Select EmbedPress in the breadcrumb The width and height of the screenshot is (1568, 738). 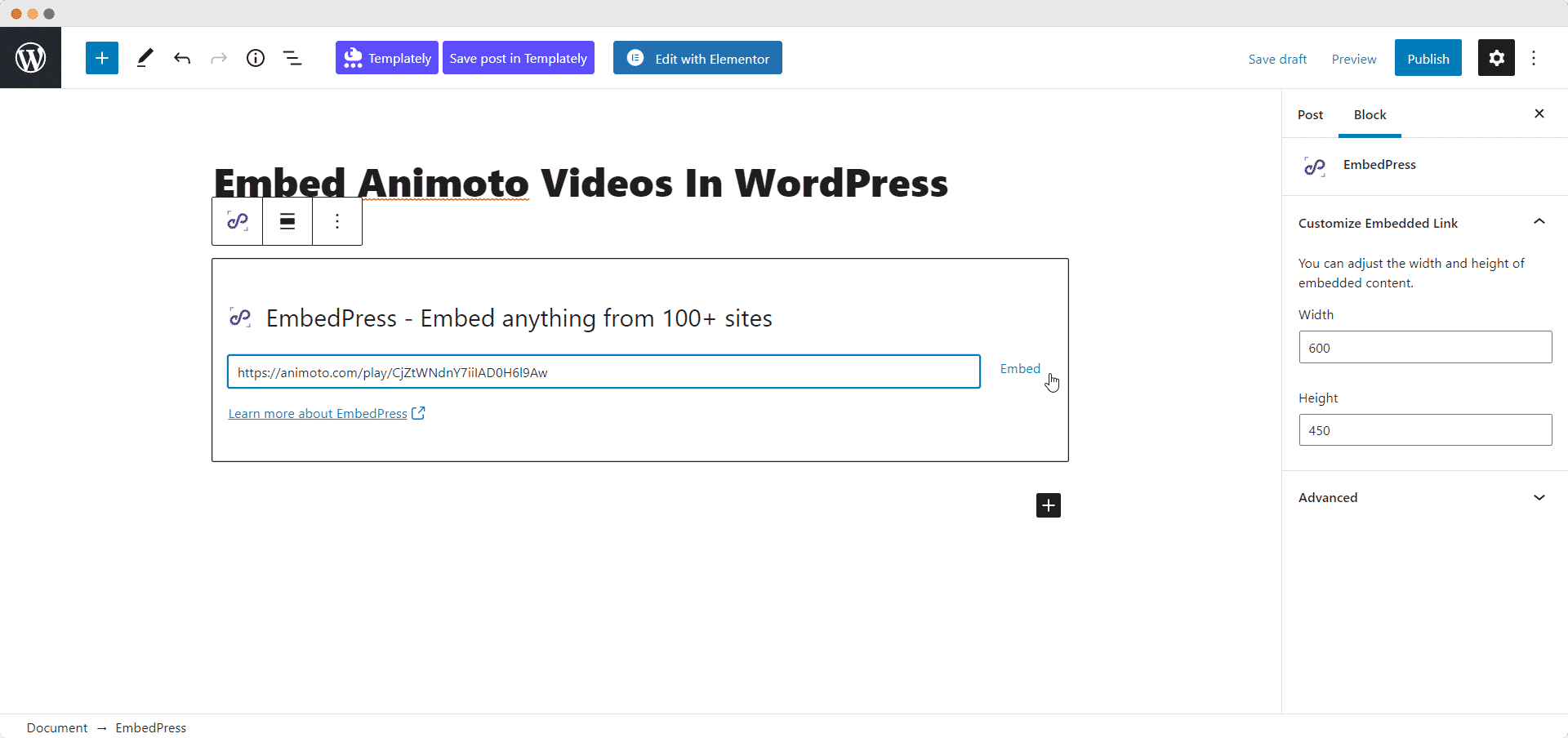pyautogui.click(x=151, y=727)
